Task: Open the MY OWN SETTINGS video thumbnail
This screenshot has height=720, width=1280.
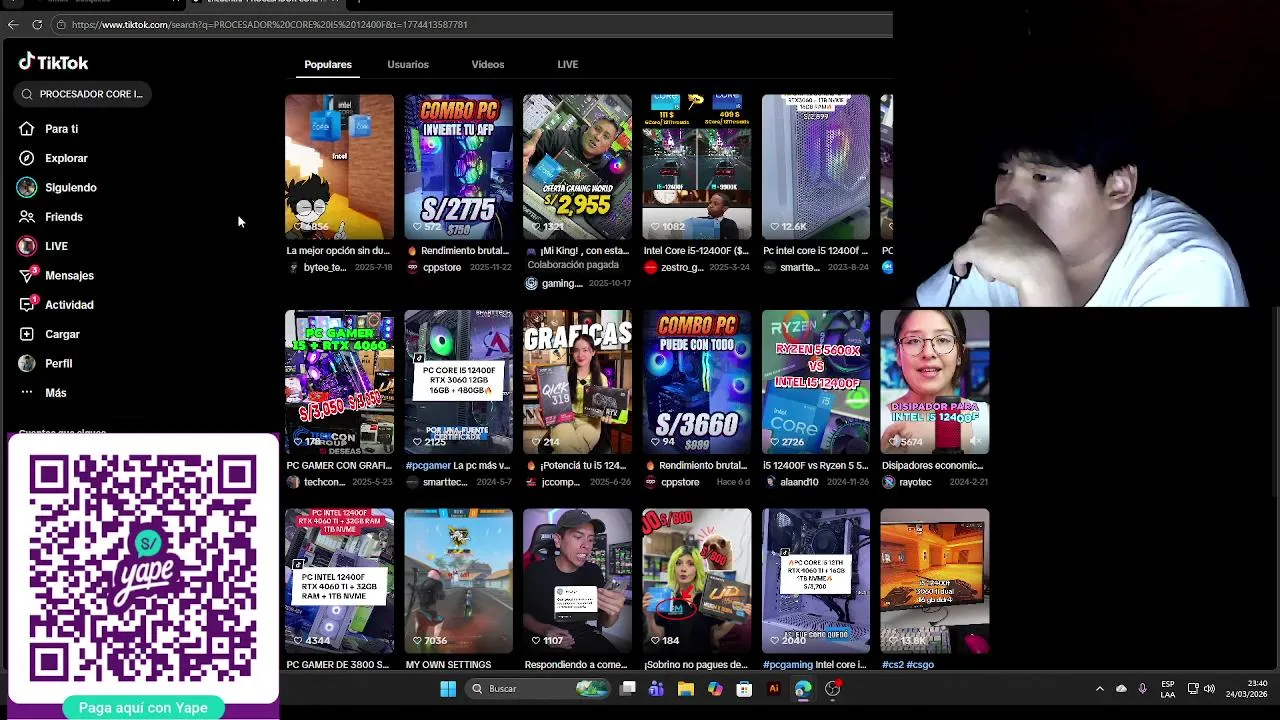Action: [458, 581]
